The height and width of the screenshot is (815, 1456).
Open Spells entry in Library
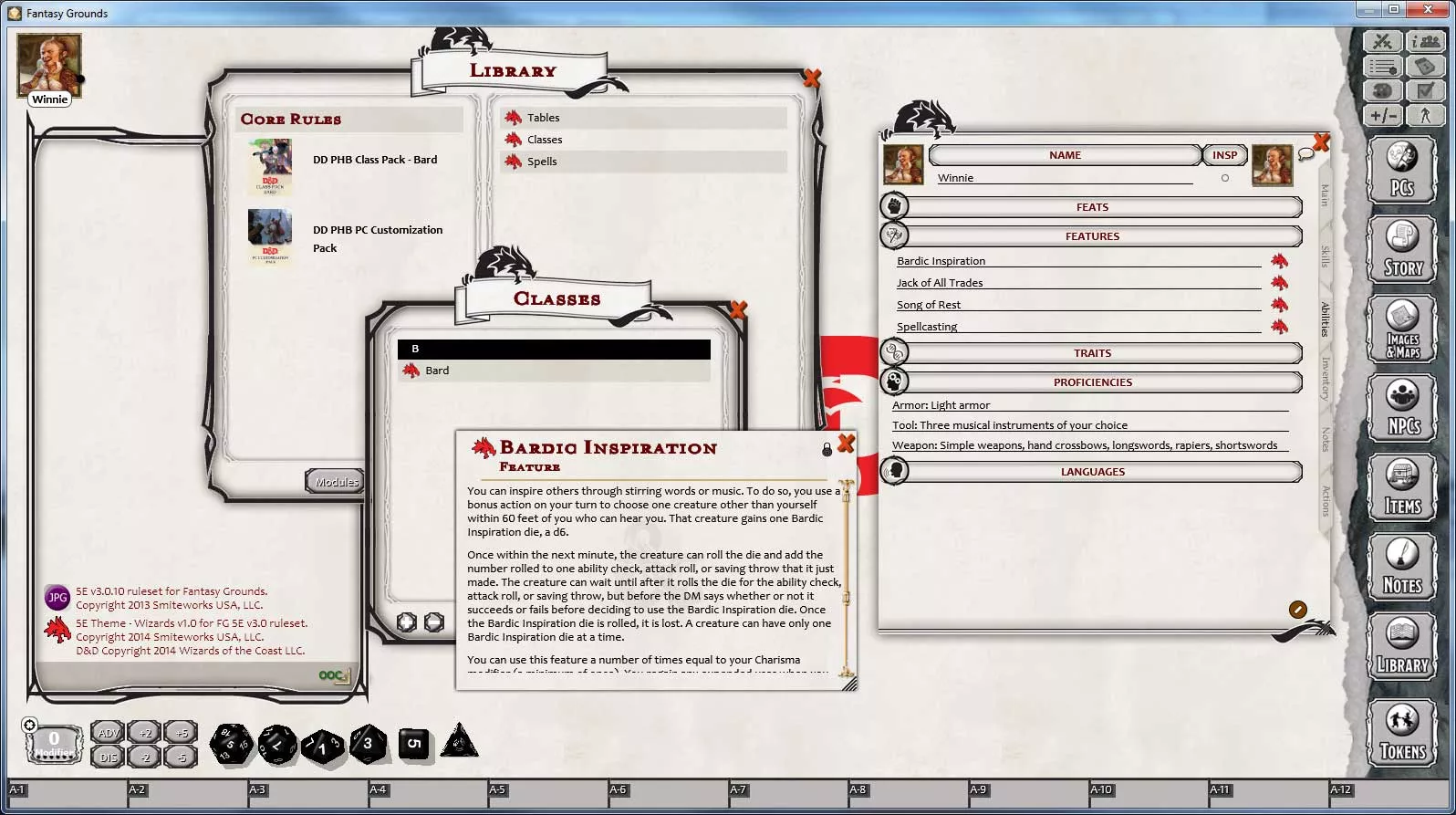point(643,162)
